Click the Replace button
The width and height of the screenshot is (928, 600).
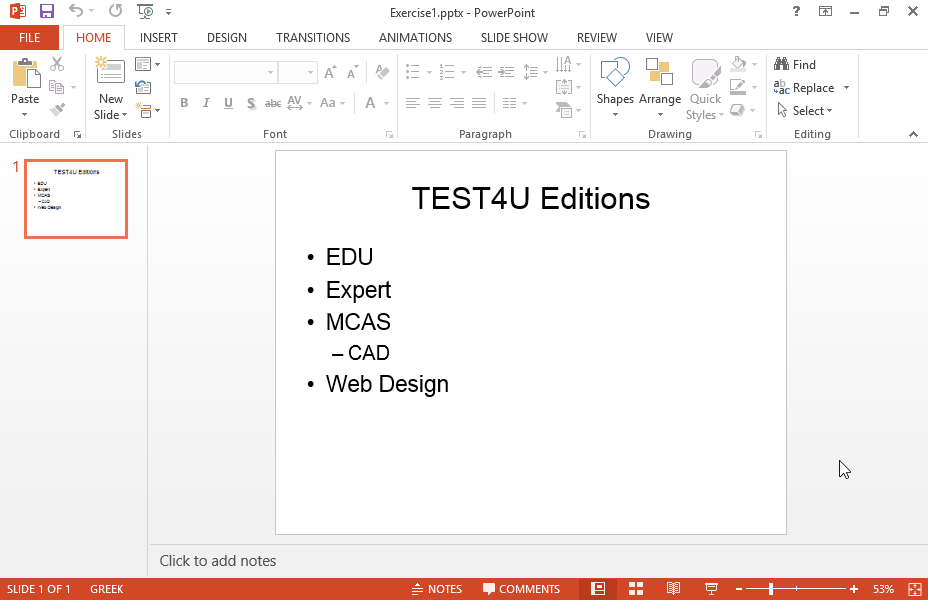coord(804,88)
